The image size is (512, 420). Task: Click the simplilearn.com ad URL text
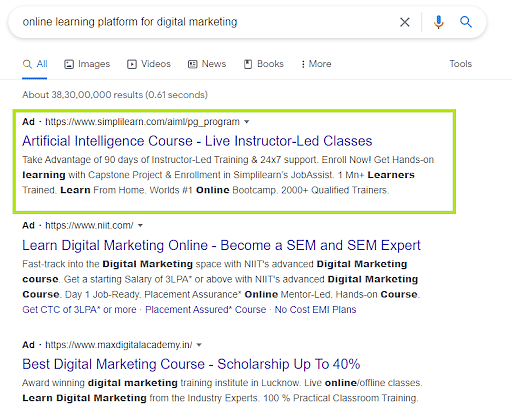point(142,122)
